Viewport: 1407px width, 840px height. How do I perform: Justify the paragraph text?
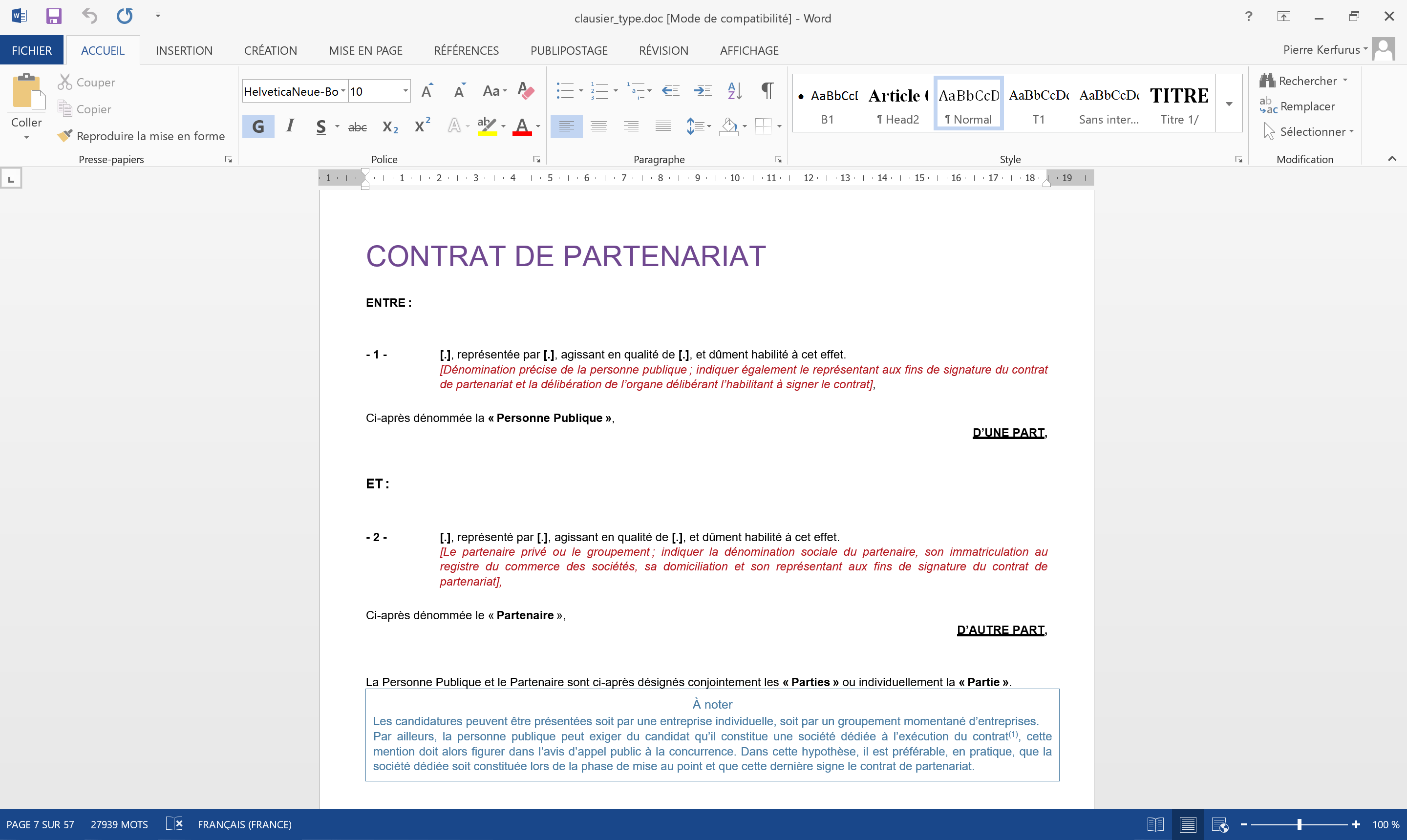point(663,126)
